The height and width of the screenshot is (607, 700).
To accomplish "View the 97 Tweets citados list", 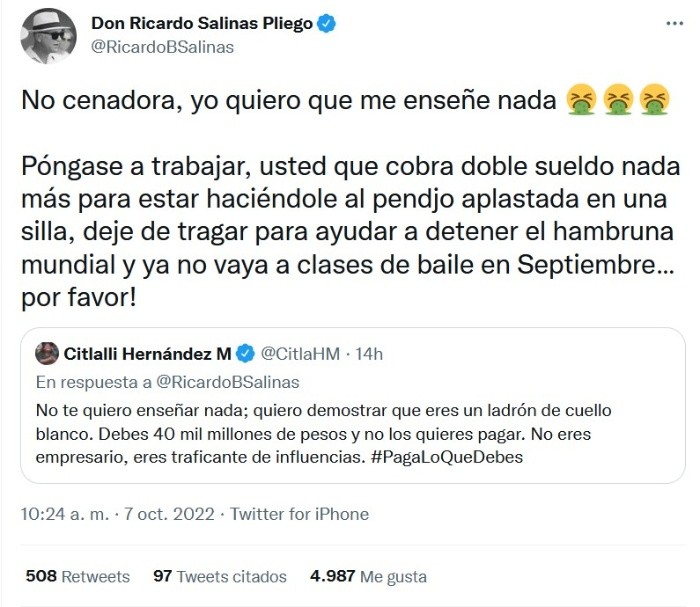I will 219,576.
